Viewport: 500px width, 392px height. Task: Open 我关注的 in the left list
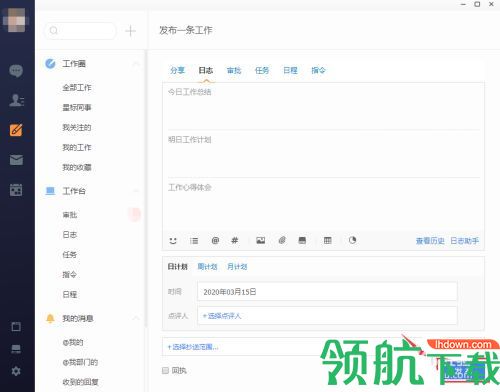tap(77, 127)
